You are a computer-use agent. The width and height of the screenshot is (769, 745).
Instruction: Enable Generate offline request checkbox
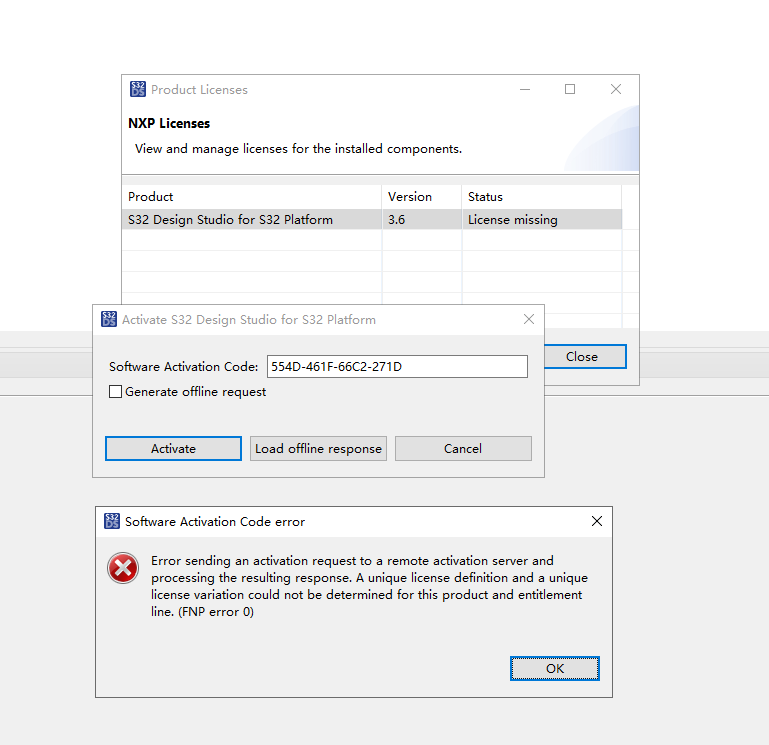(x=115, y=391)
